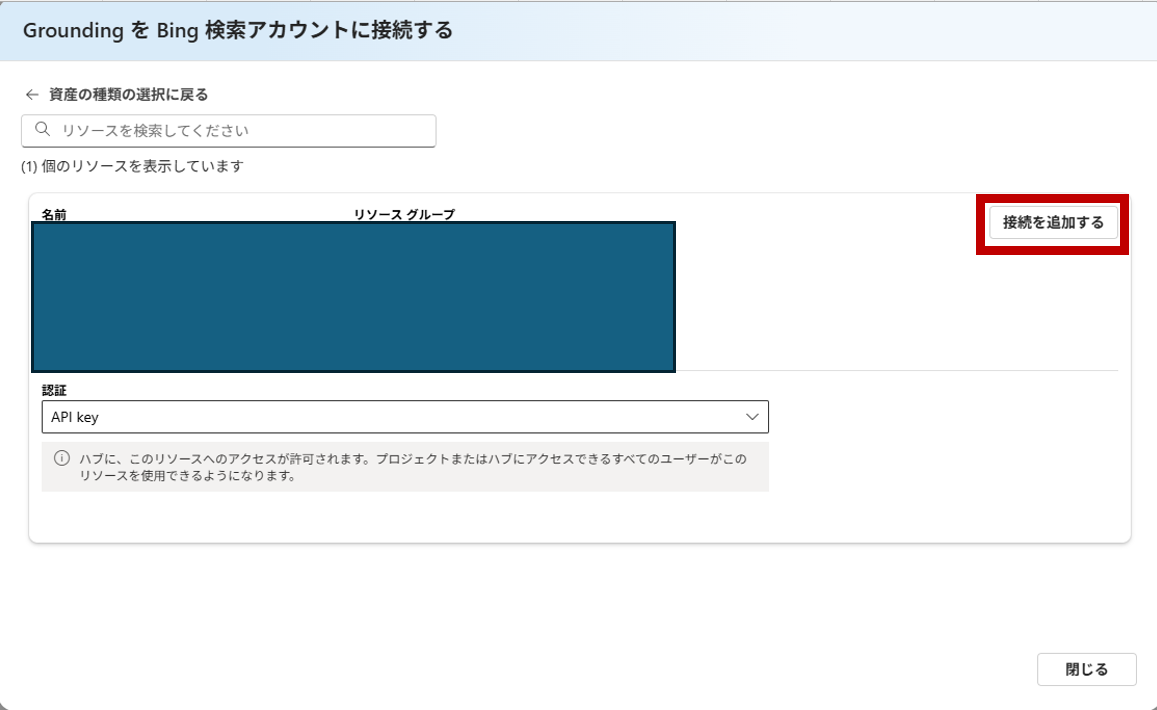Click the 認証 label
The height and width of the screenshot is (710, 1157).
coord(54,390)
